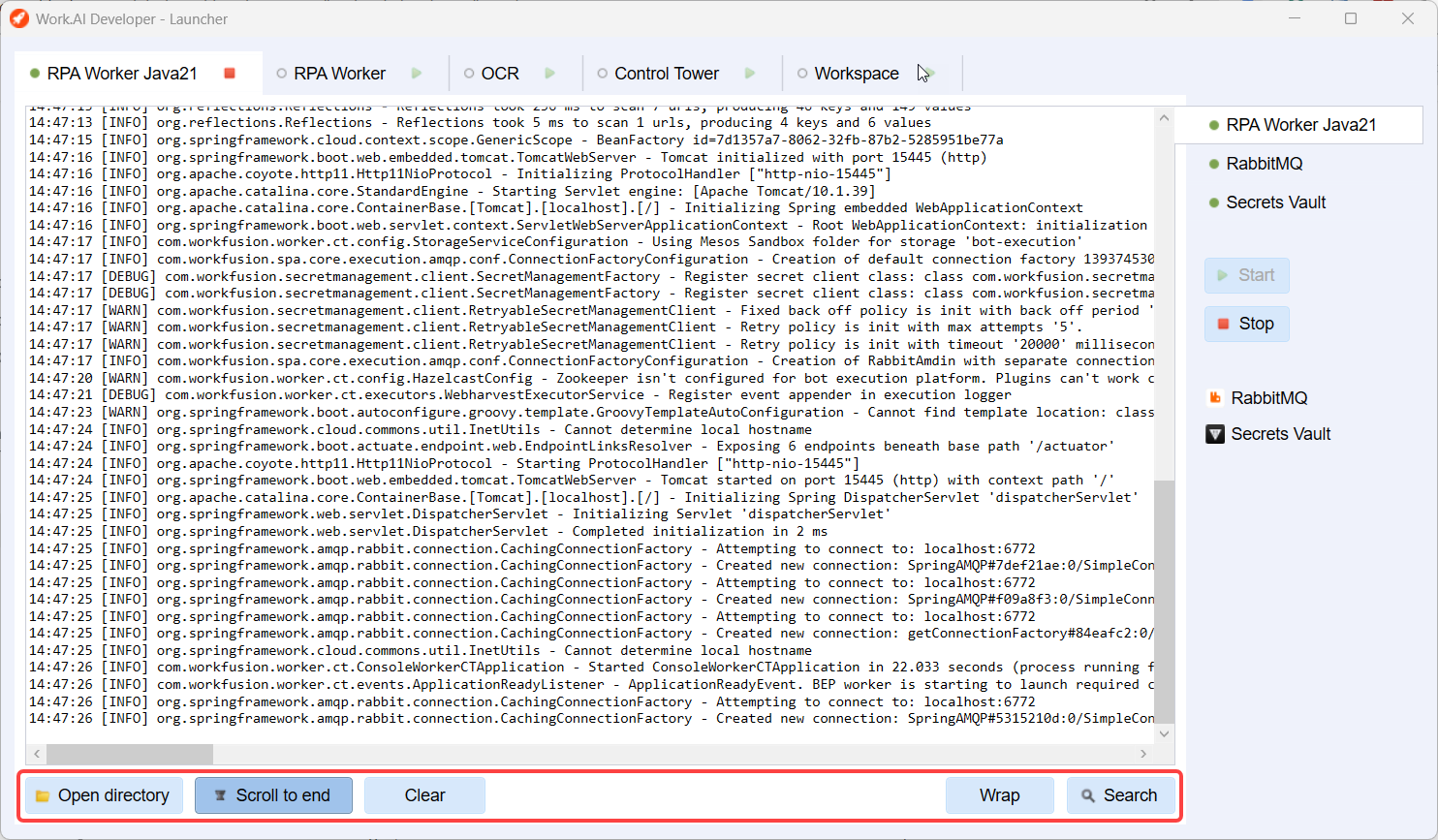
Task: Click log line 'Starting Servlet engine: [Apache Tomcat/10.1.39]'
Action: click(452, 191)
